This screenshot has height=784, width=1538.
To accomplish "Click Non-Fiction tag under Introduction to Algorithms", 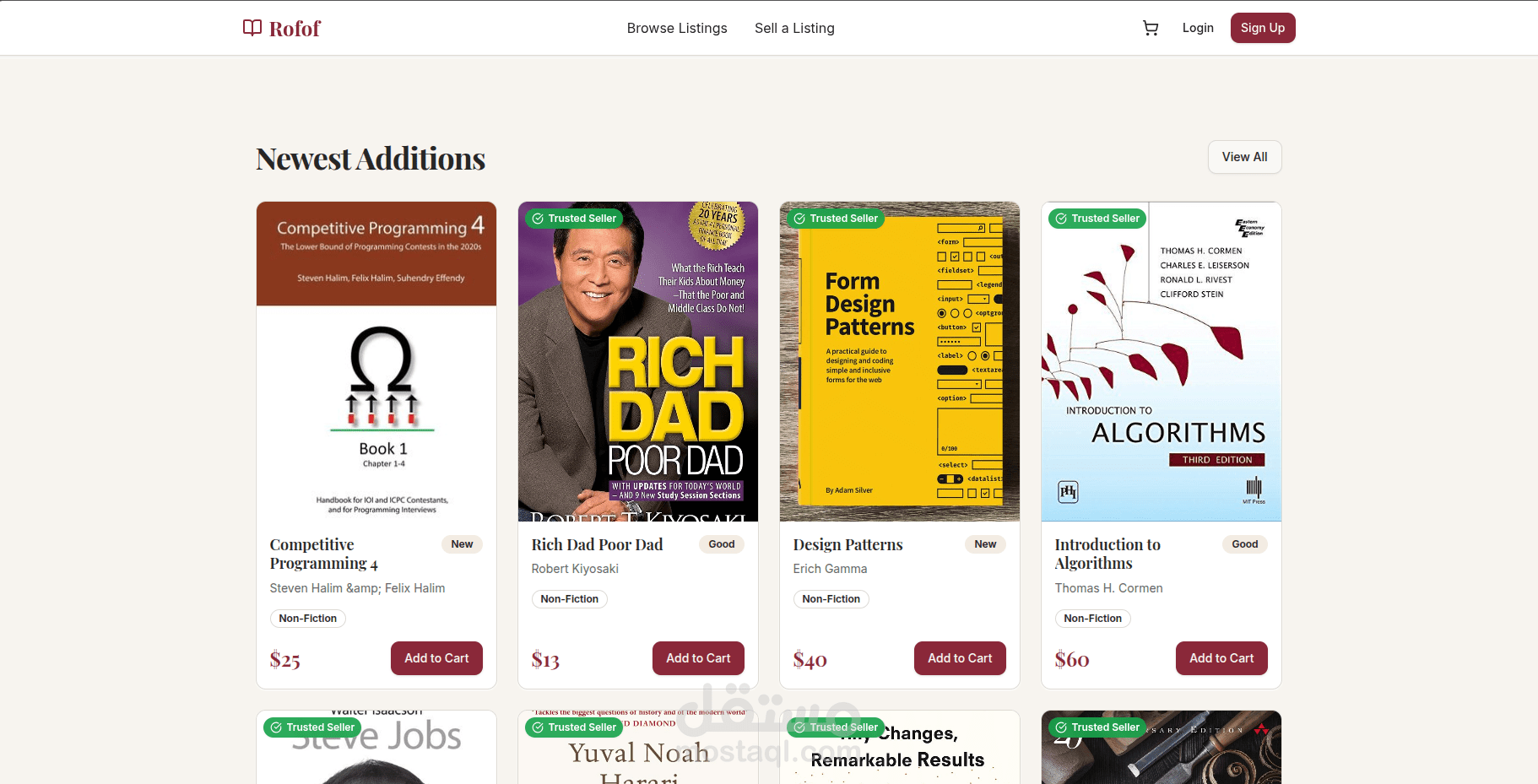I will pos(1093,619).
